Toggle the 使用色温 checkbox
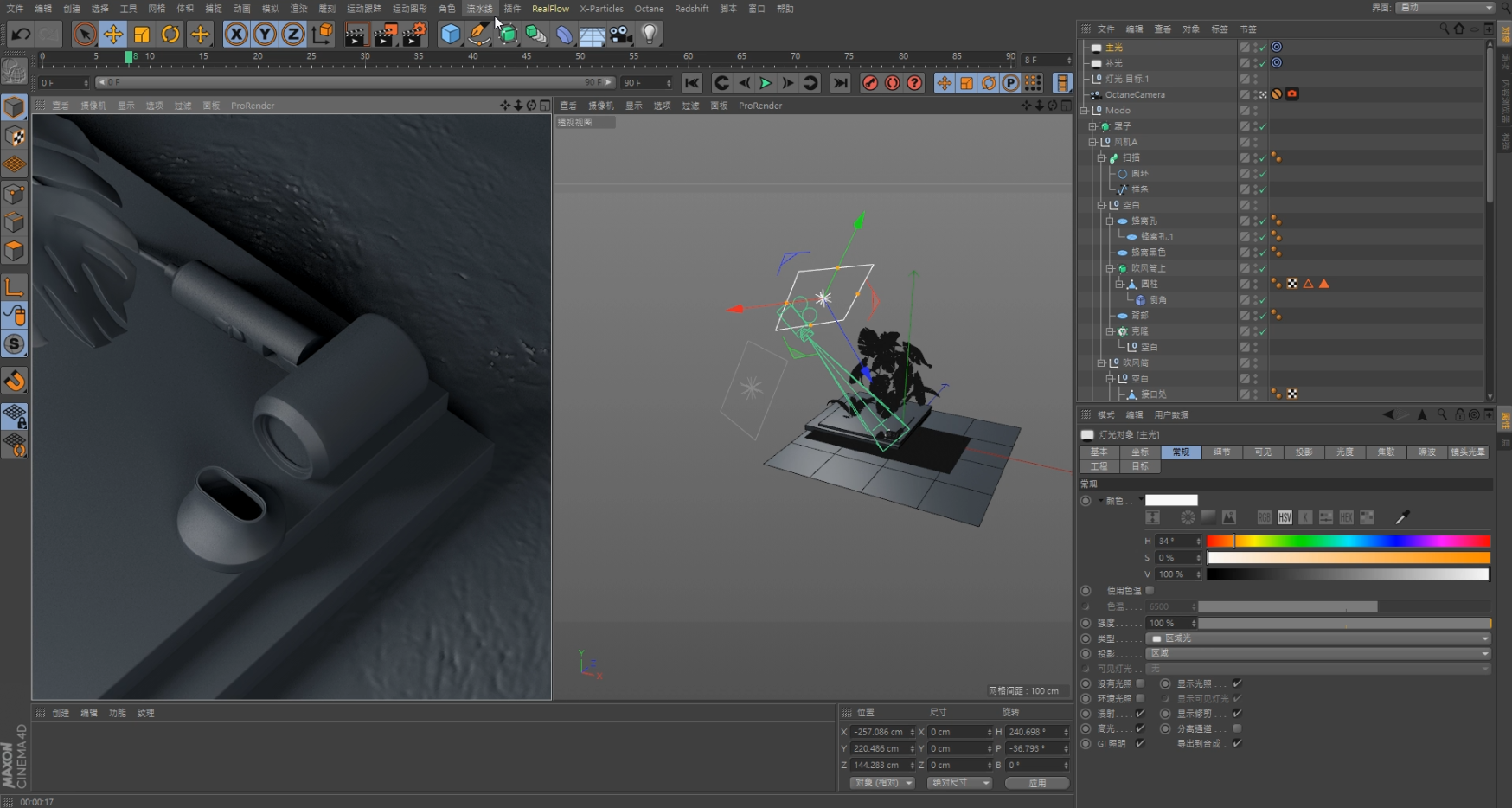 (1150, 590)
